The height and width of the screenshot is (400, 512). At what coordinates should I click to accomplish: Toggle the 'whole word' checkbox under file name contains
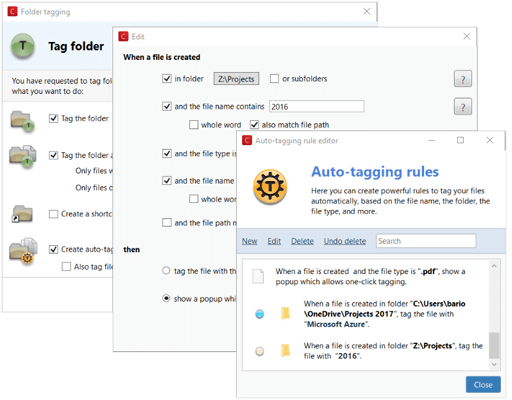click(x=194, y=125)
